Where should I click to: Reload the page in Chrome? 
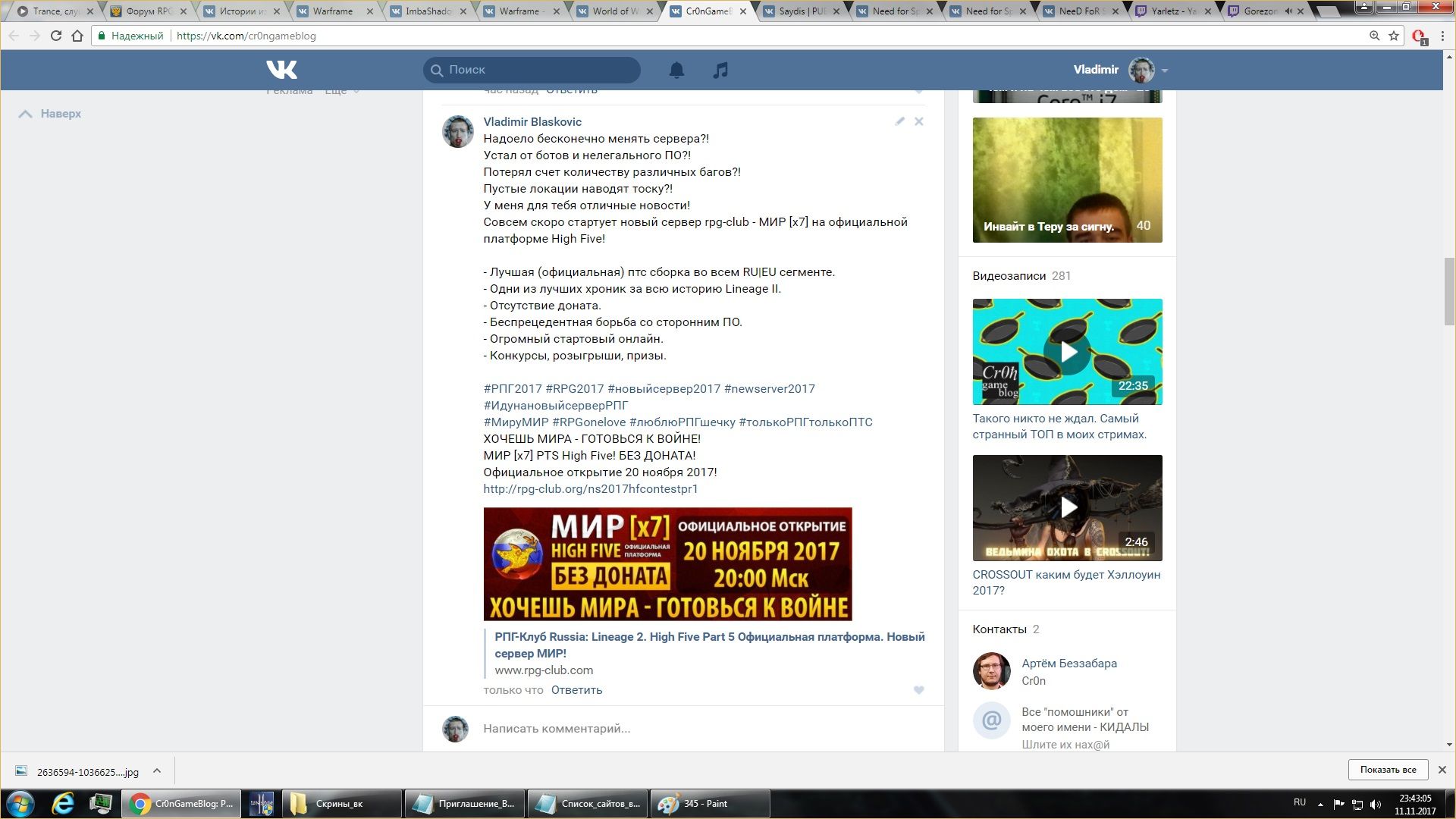tap(55, 36)
